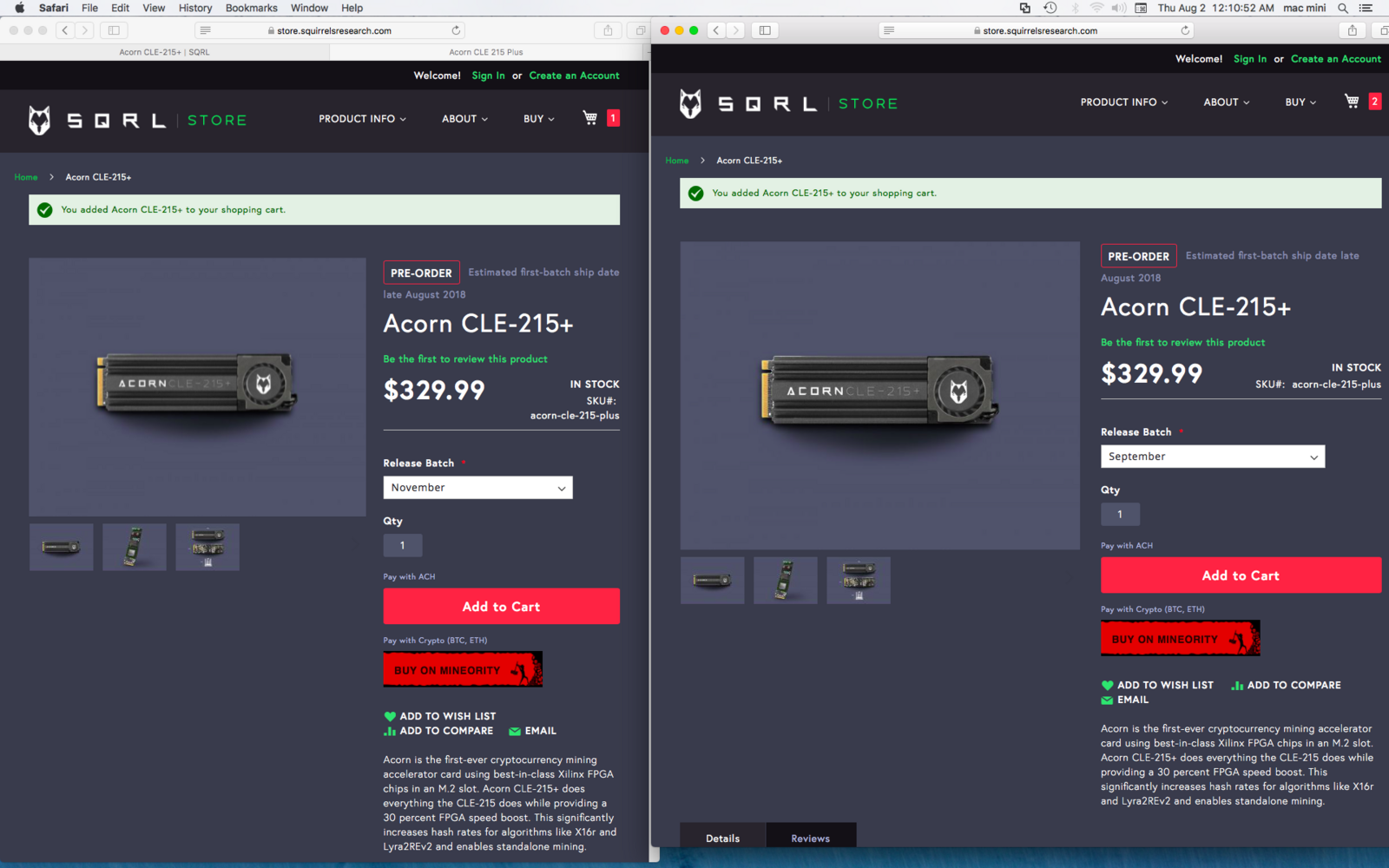Select second product thumbnail in left window
Image resolution: width=1389 pixels, height=868 pixels.
point(135,547)
